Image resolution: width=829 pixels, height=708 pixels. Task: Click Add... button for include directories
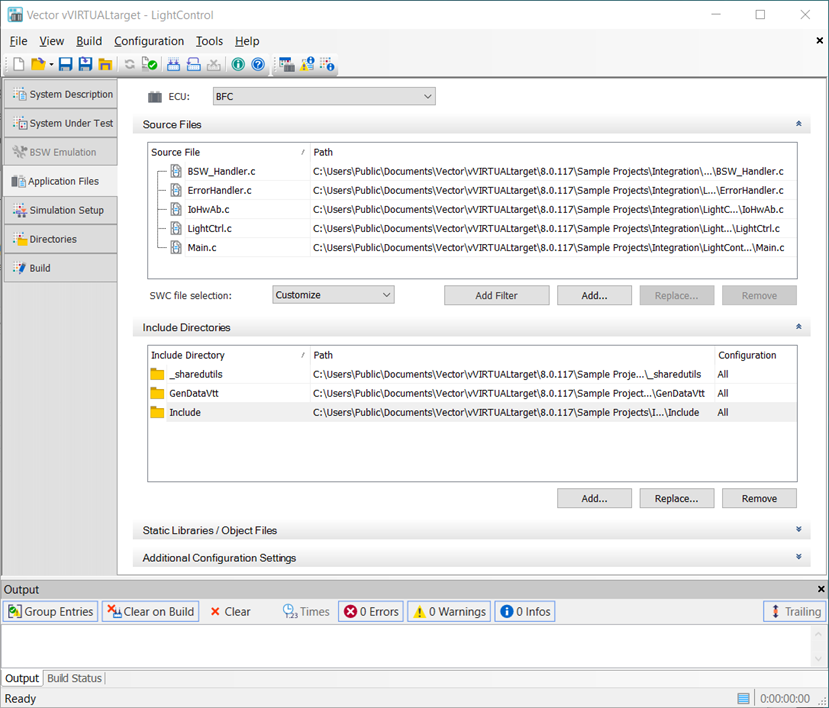[594, 499]
